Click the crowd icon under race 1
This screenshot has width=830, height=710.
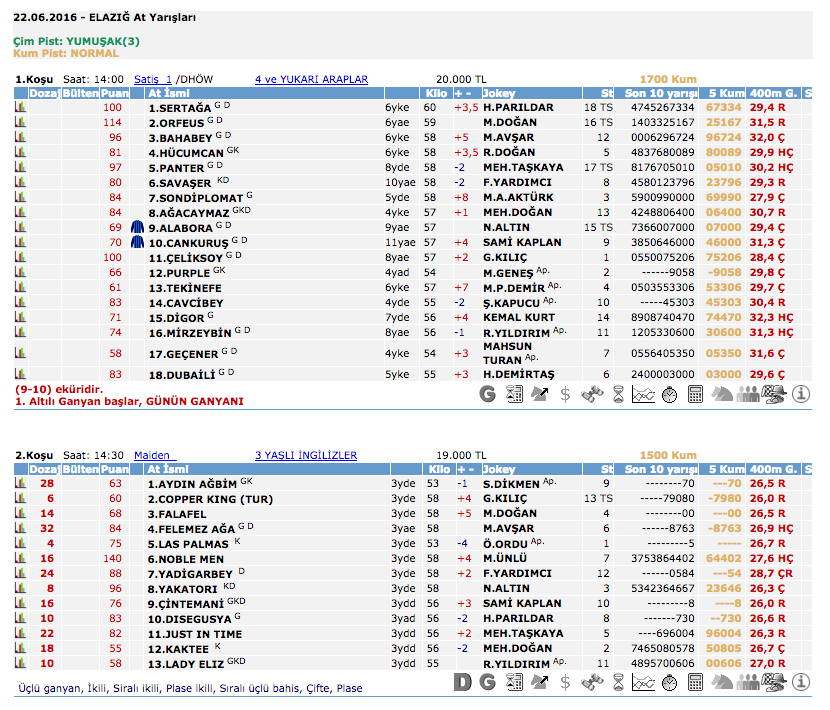click(748, 395)
